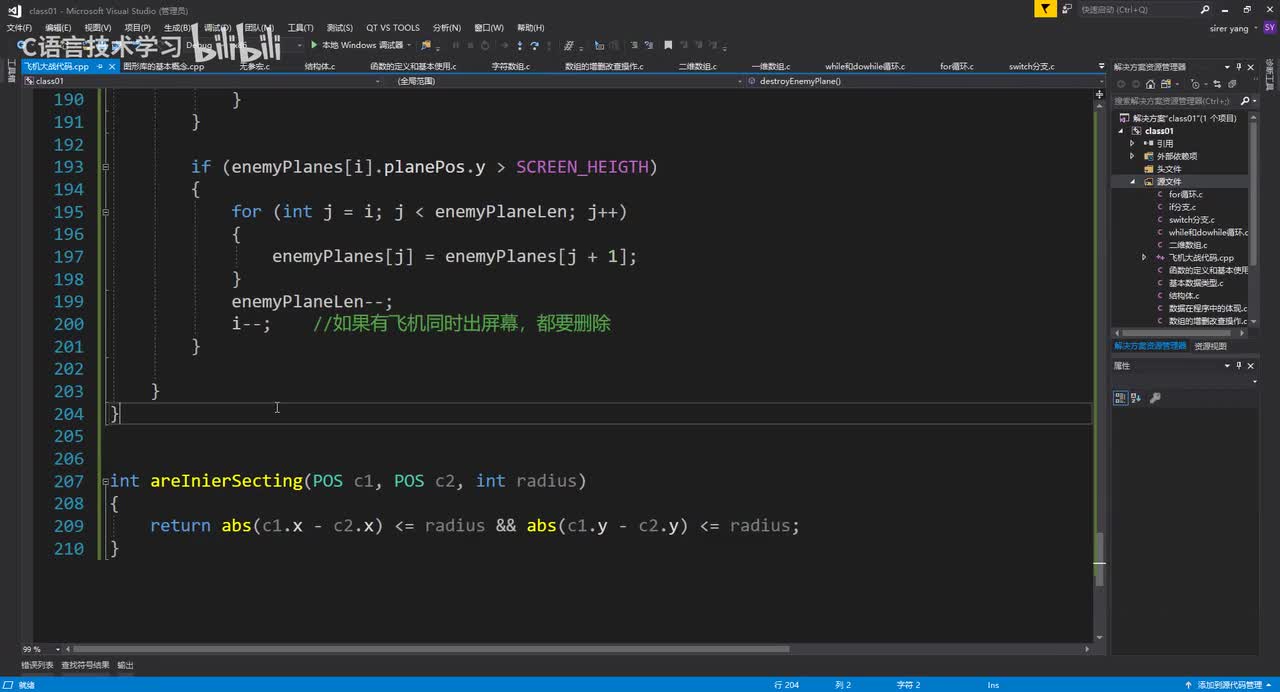Open the 工具(T) menu
The image size is (1280, 692).
[300, 28]
